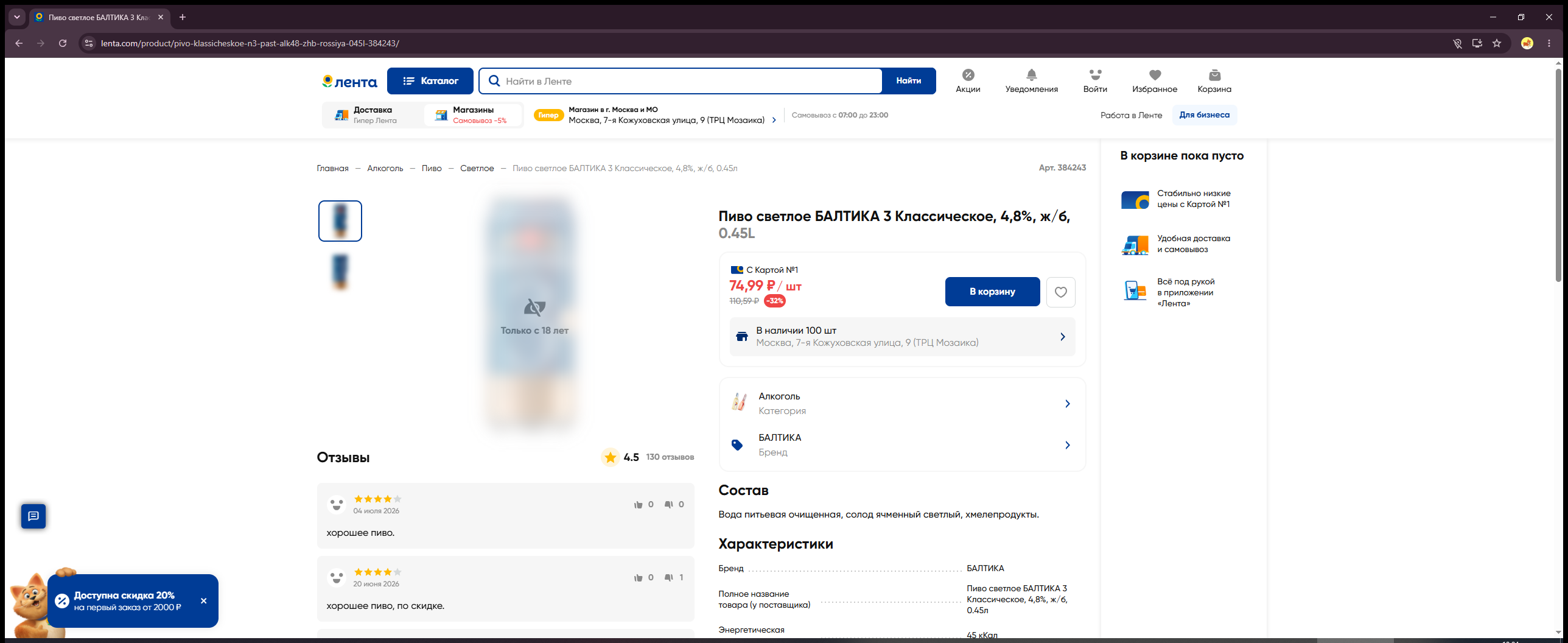Dislike the 04 июля 2026 review
This screenshot has width=1568, height=643.
coord(668,505)
